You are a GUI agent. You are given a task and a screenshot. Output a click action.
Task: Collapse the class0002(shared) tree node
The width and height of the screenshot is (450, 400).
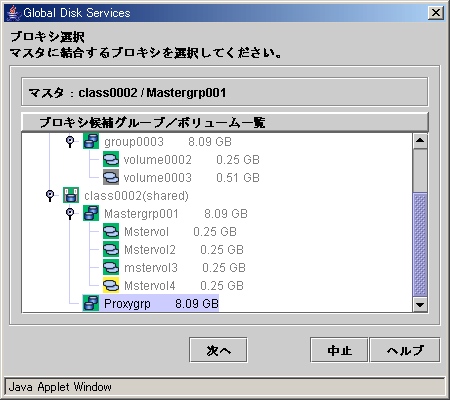[50, 195]
